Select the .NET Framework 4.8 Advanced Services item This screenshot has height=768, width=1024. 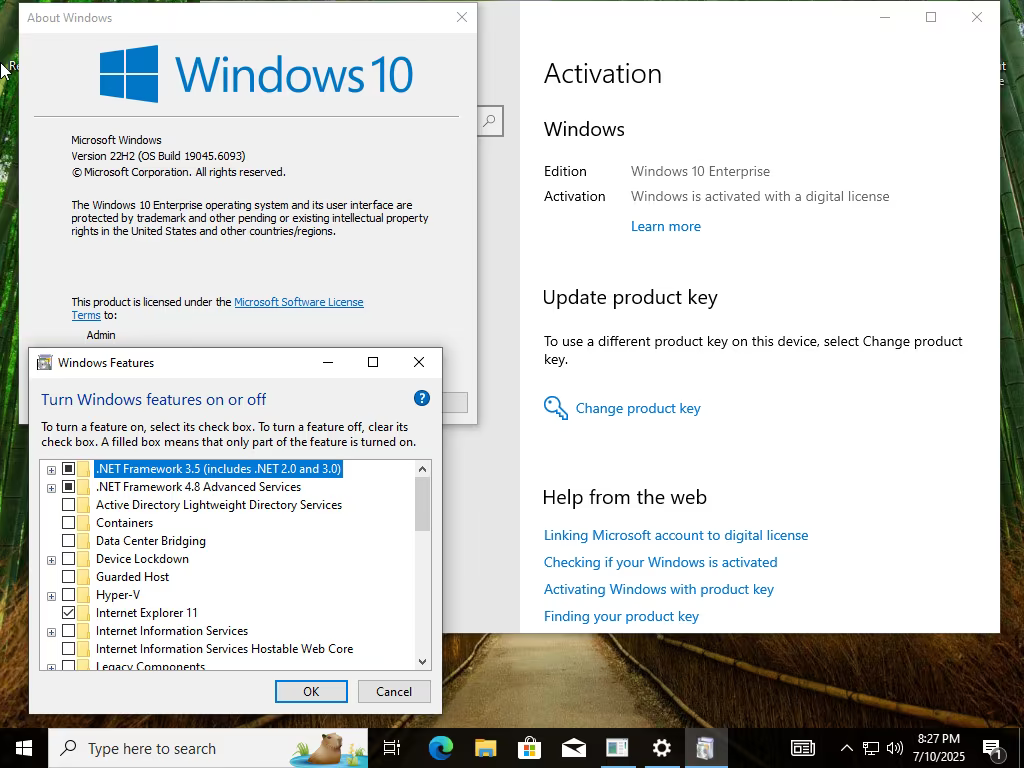pos(199,487)
